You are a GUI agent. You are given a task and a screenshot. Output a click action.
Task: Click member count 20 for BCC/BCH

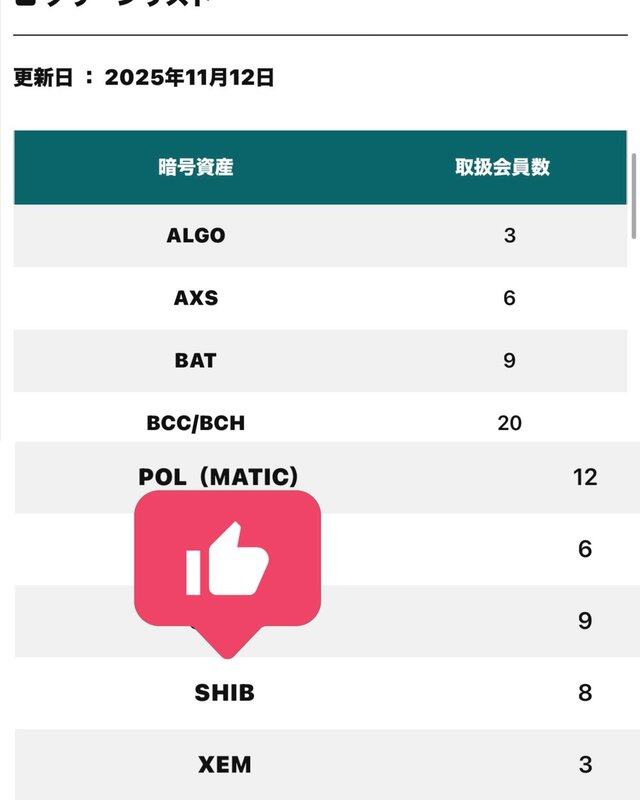(x=509, y=423)
